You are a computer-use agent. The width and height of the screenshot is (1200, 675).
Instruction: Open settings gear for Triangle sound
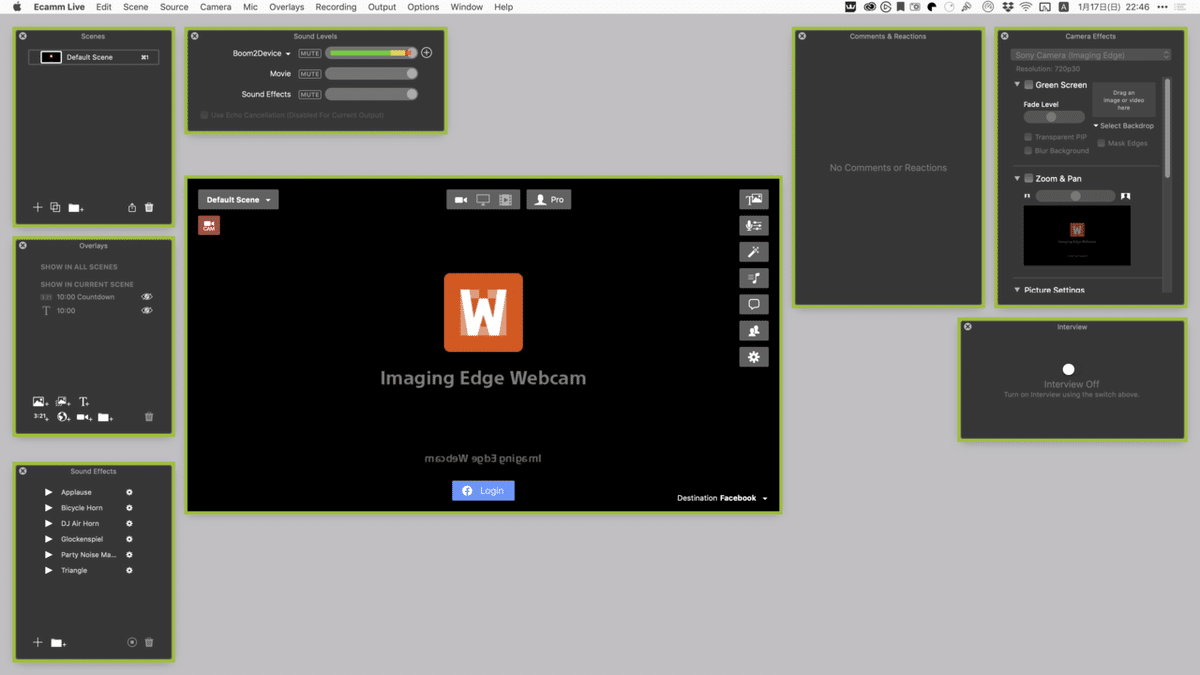(x=129, y=570)
